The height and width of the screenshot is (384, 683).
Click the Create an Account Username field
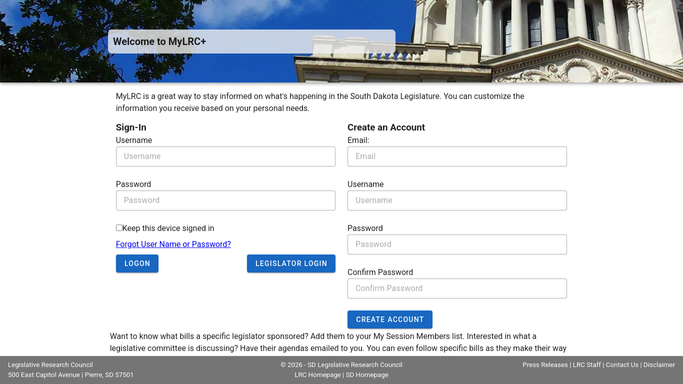tap(457, 200)
